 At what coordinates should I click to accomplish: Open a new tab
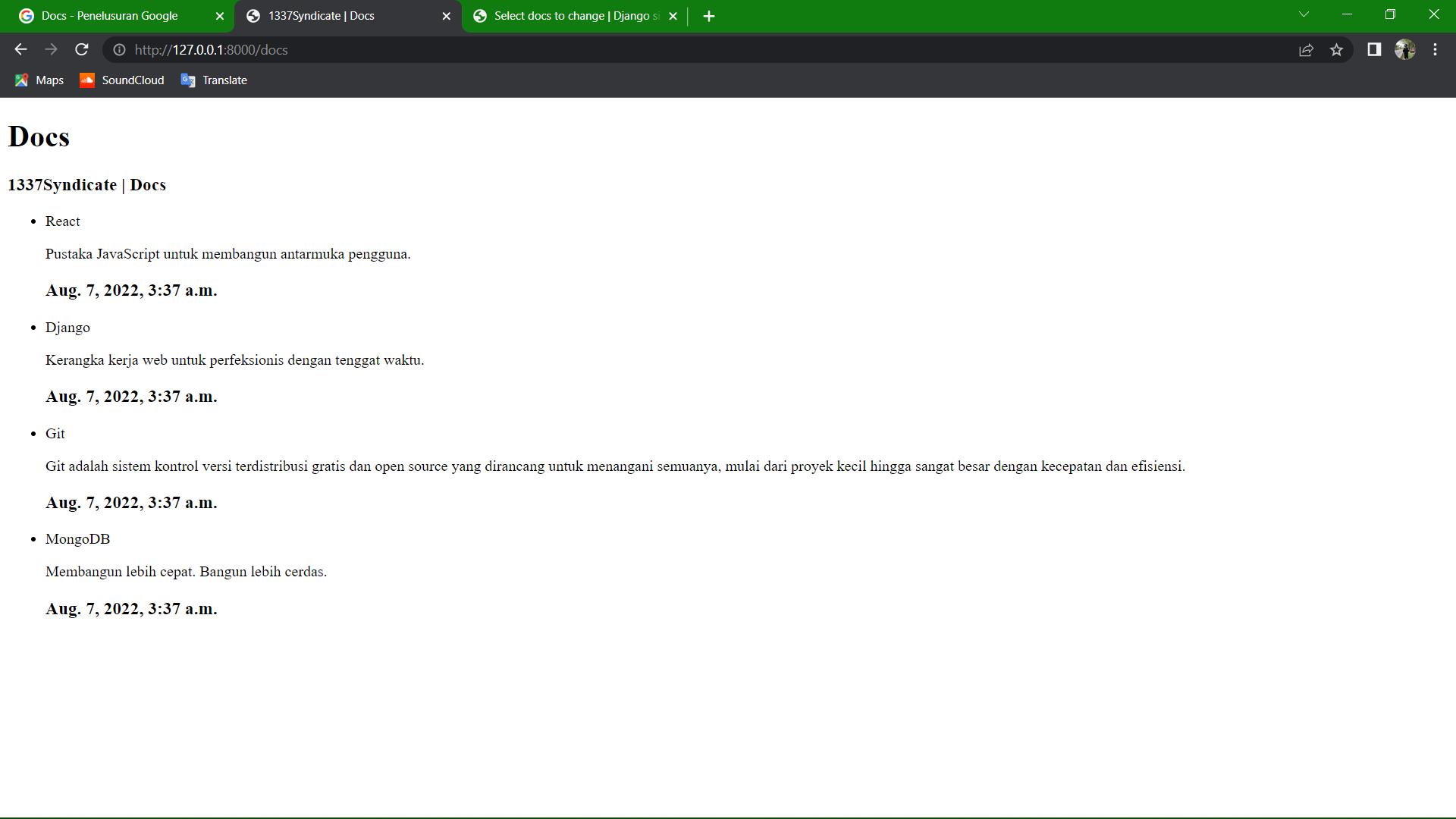point(709,16)
